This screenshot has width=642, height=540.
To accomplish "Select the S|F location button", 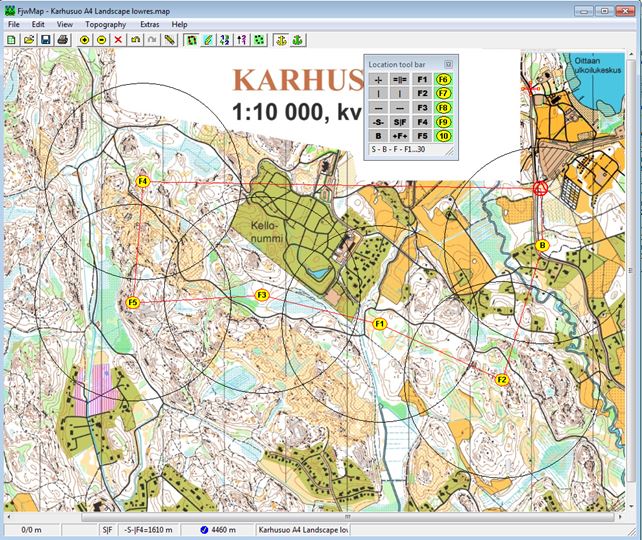I will [400, 122].
